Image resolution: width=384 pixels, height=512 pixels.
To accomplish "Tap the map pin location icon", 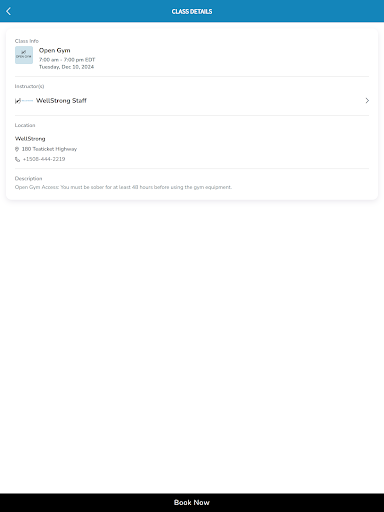I will point(17,149).
